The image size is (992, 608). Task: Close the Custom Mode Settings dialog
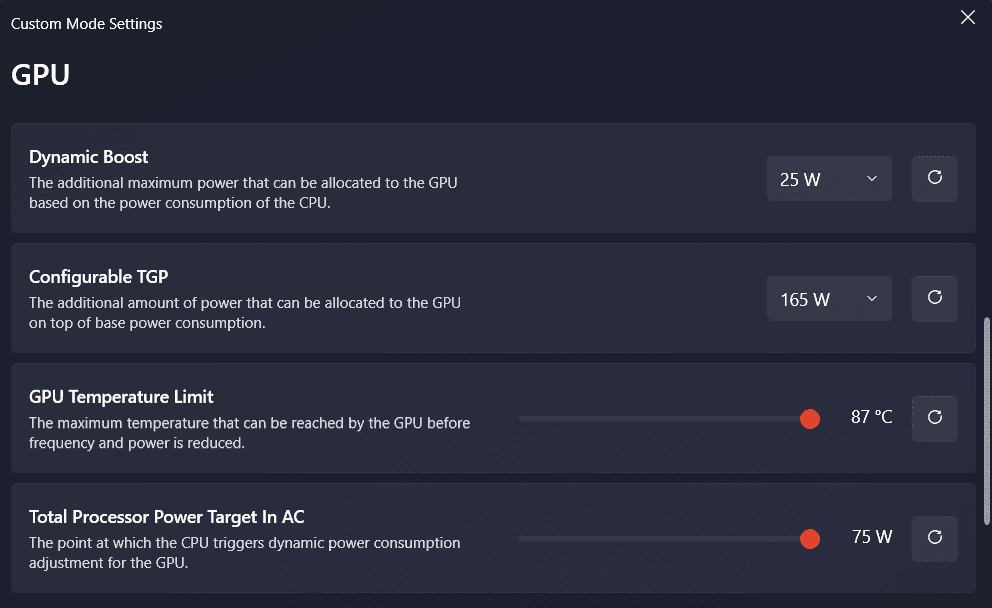point(967,18)
